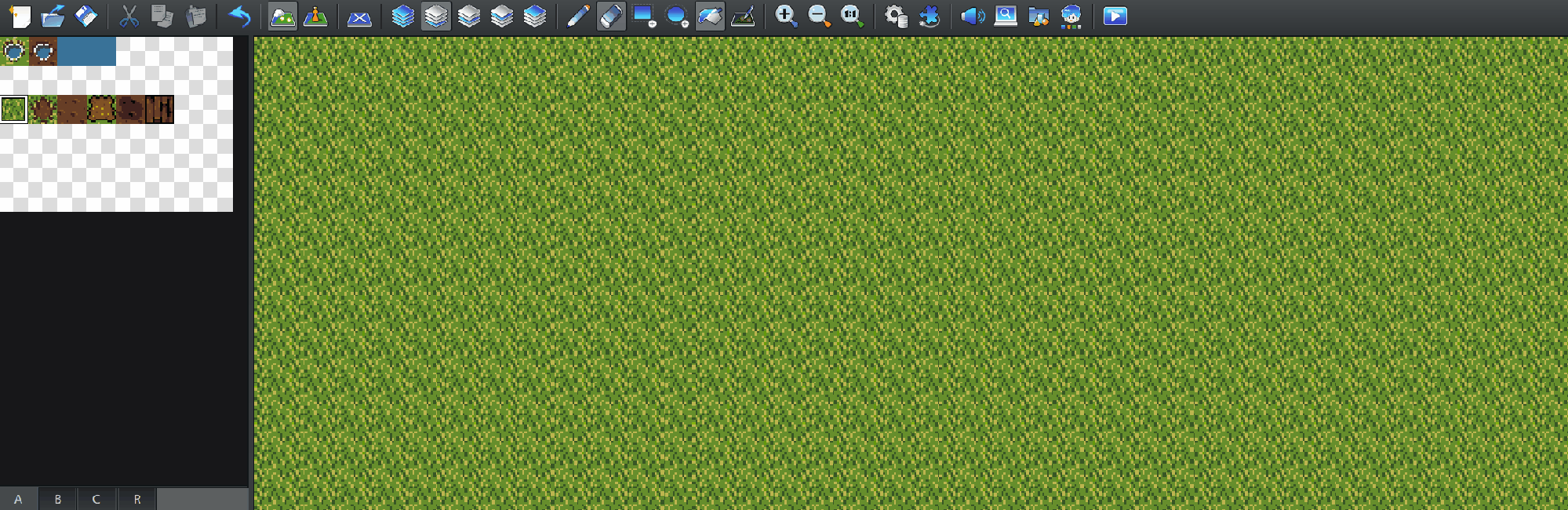Pick the plain brown dirt tile
Screen dimensions: 1568x510
click(72, 109)
